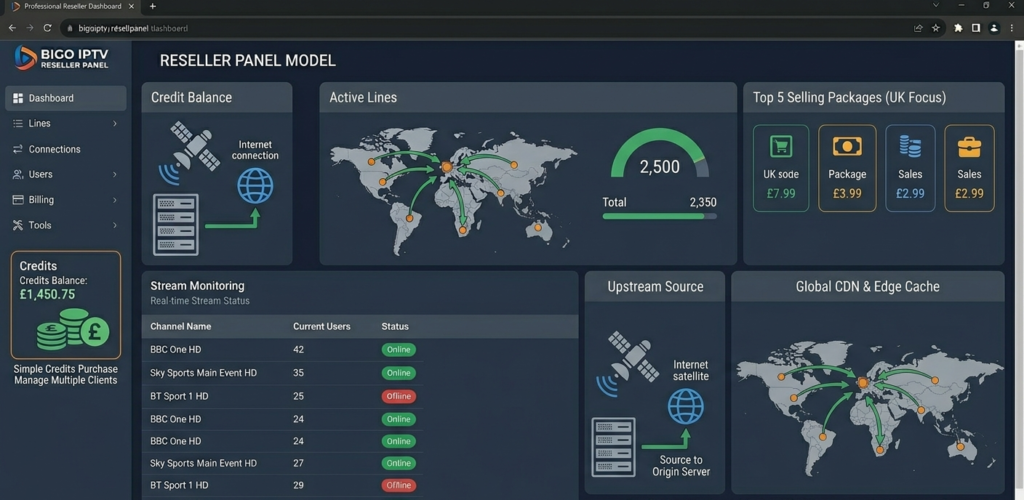Select the BBC One HD row with 42 users
The height and width of the screenshot is (500, 1024).
tap(282, 350)
